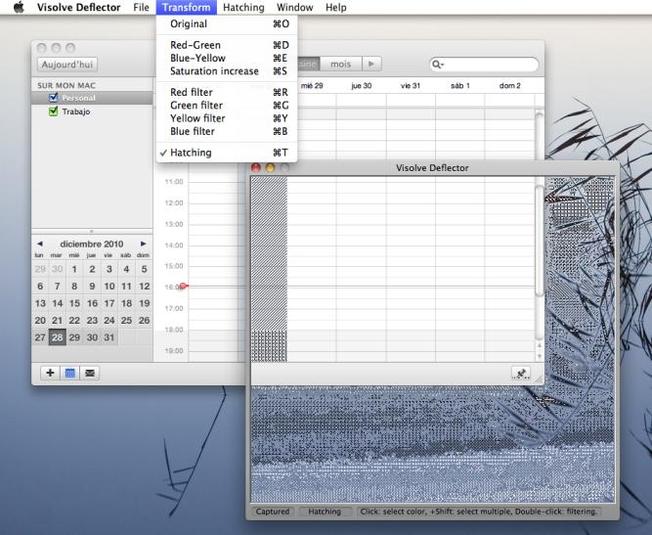Toggle the checked Hatching menu option
Viewport: 652px width, 535px height.
(190, 153)
